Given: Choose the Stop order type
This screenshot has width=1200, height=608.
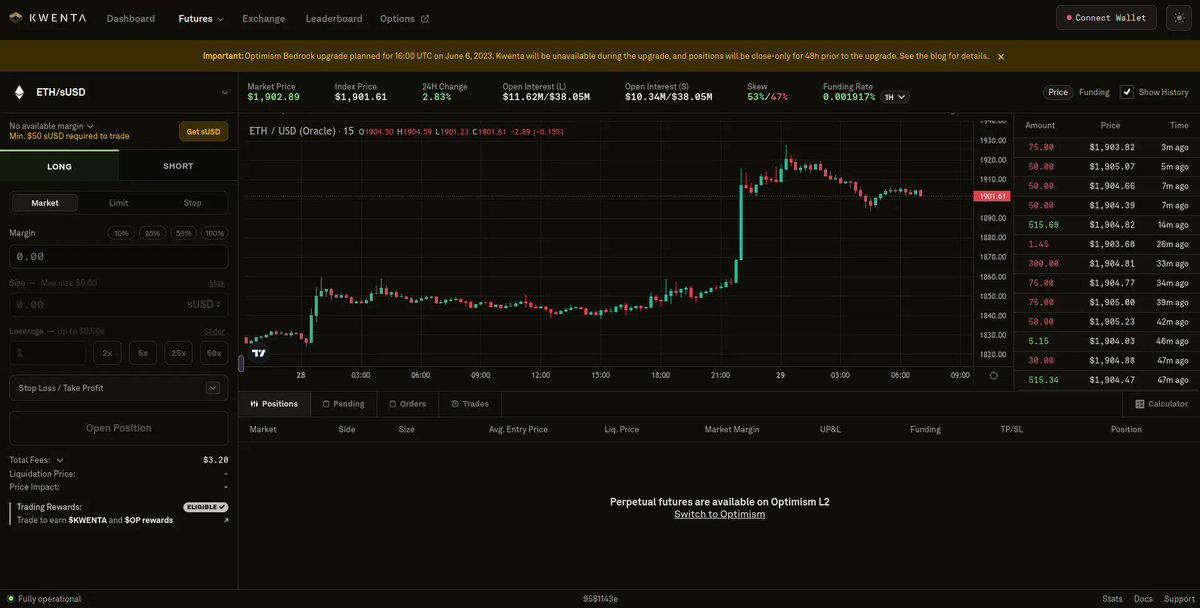Looking at the screenshot, I should pyautogui.click(x=192, y=203).
